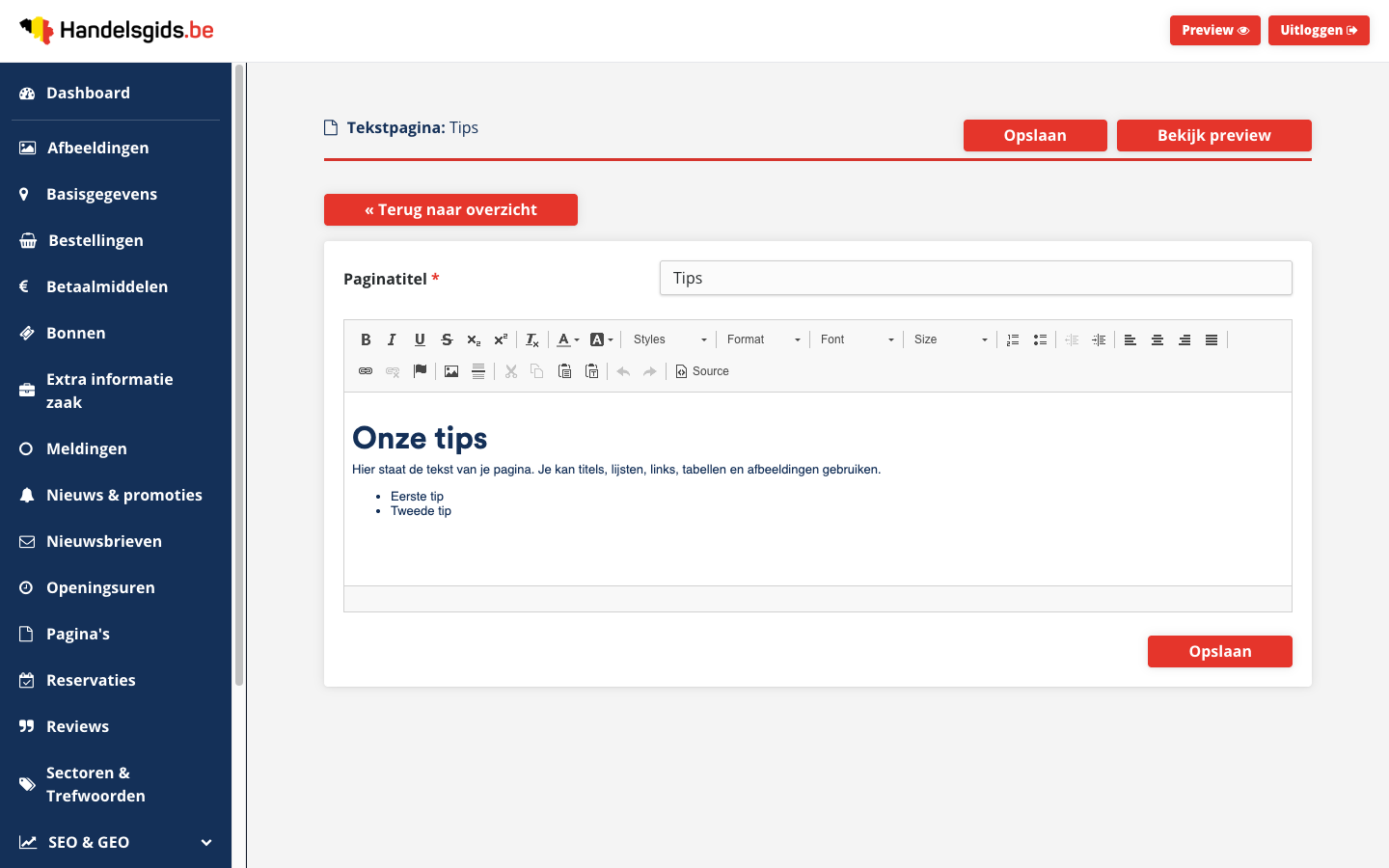Align text to the right
1389x868 pixels.
(1185, 339)
